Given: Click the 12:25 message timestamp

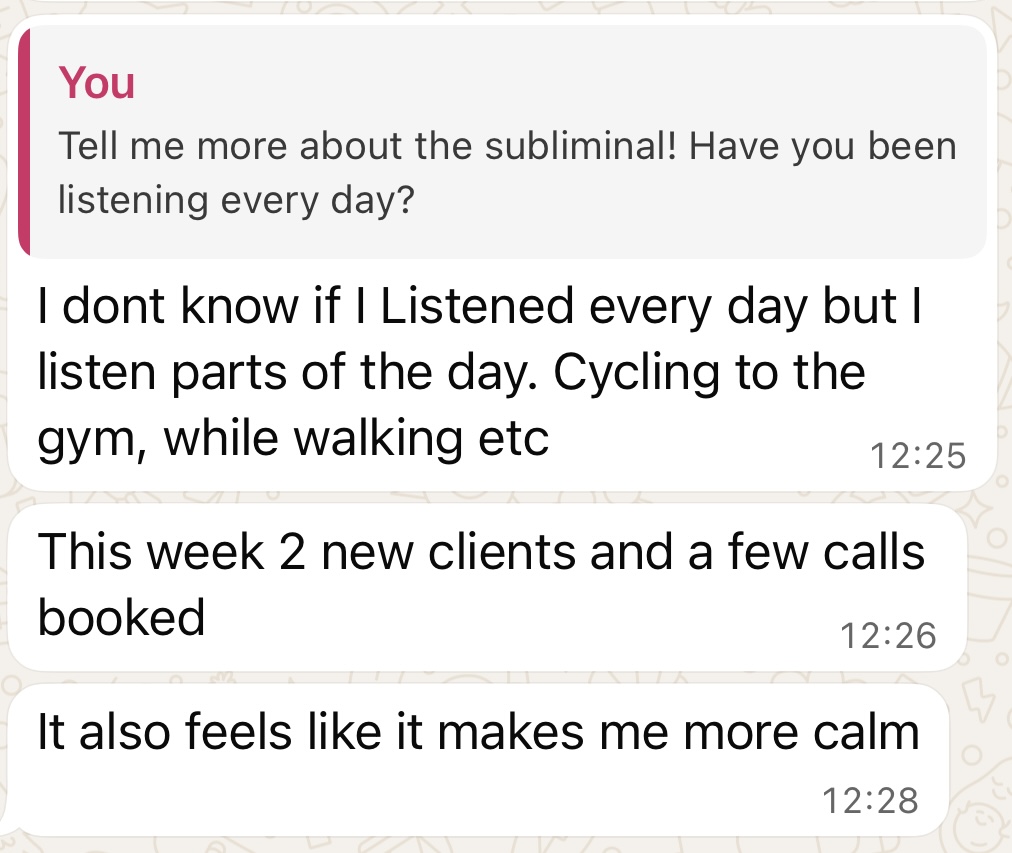Looking at the screenshot, I should click(x=917, y=455).
